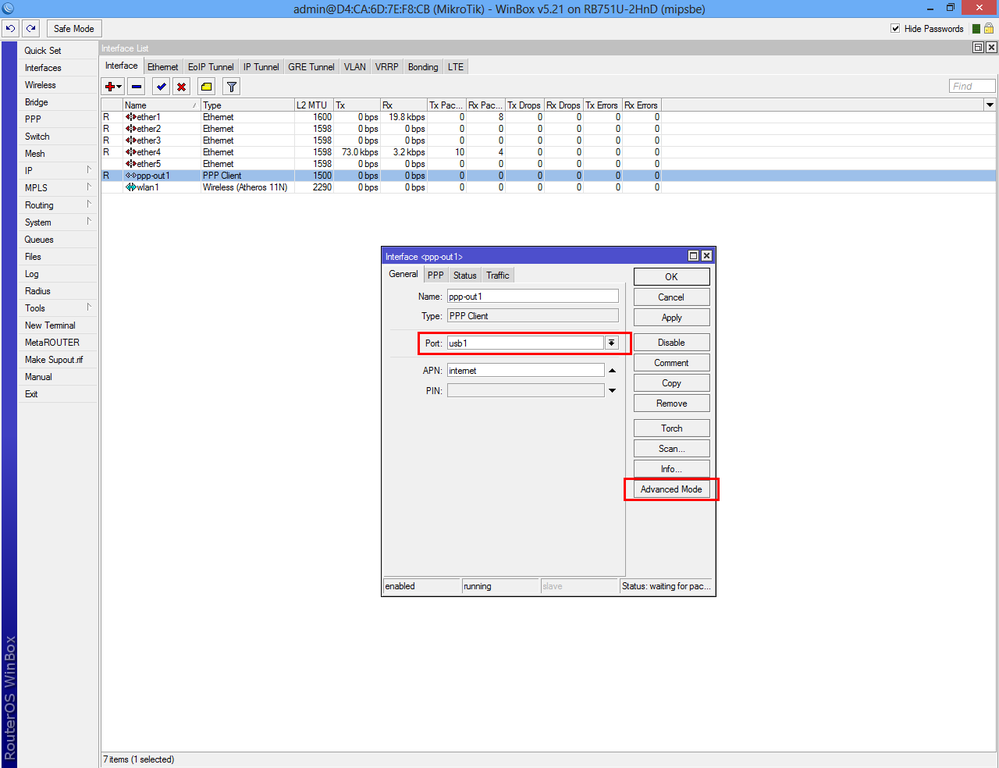Open the Wireless menu in sidebar
The width and height of the screenshot is (999, 768).
click(x=41, y=85)
